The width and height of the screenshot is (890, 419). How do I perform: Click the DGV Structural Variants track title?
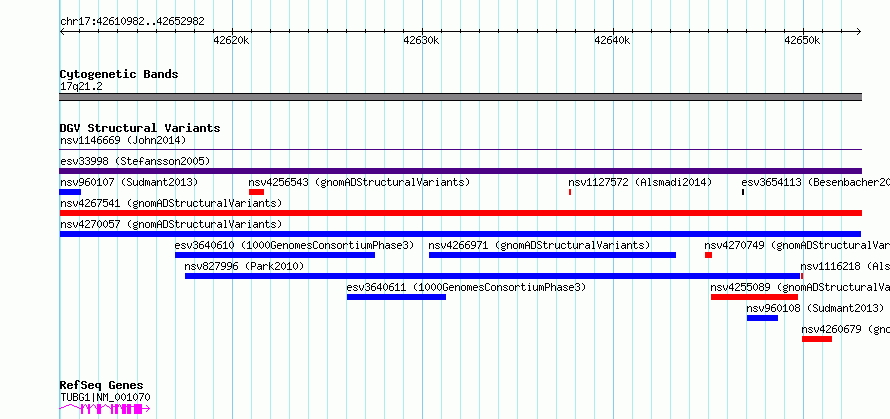[140, 128]
